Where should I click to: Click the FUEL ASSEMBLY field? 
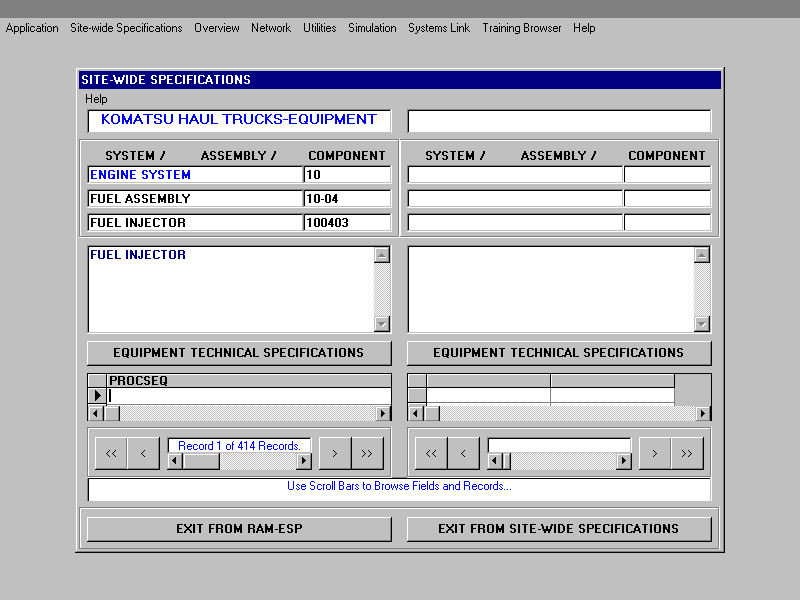tap(195, 199)
